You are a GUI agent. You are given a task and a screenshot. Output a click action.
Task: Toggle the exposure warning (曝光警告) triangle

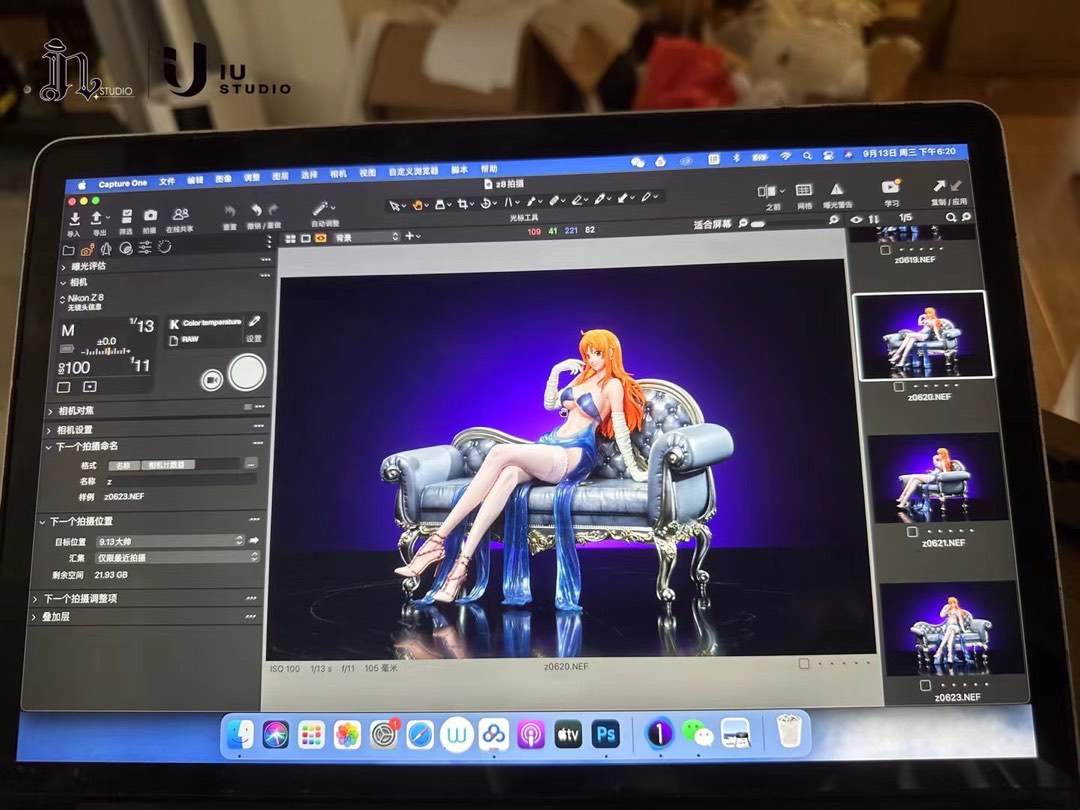coord(836,189)
